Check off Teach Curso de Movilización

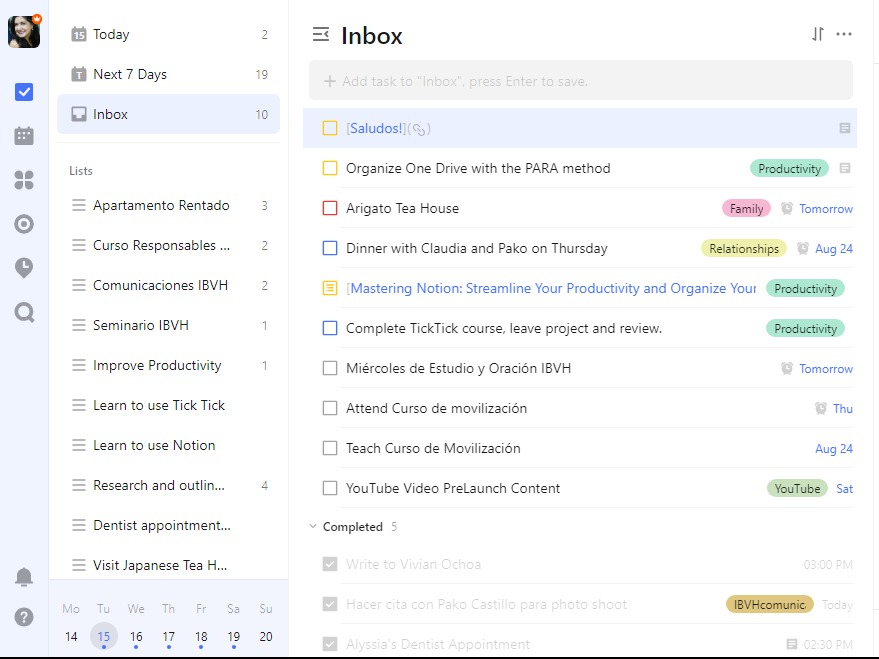[x=330, y=448]
